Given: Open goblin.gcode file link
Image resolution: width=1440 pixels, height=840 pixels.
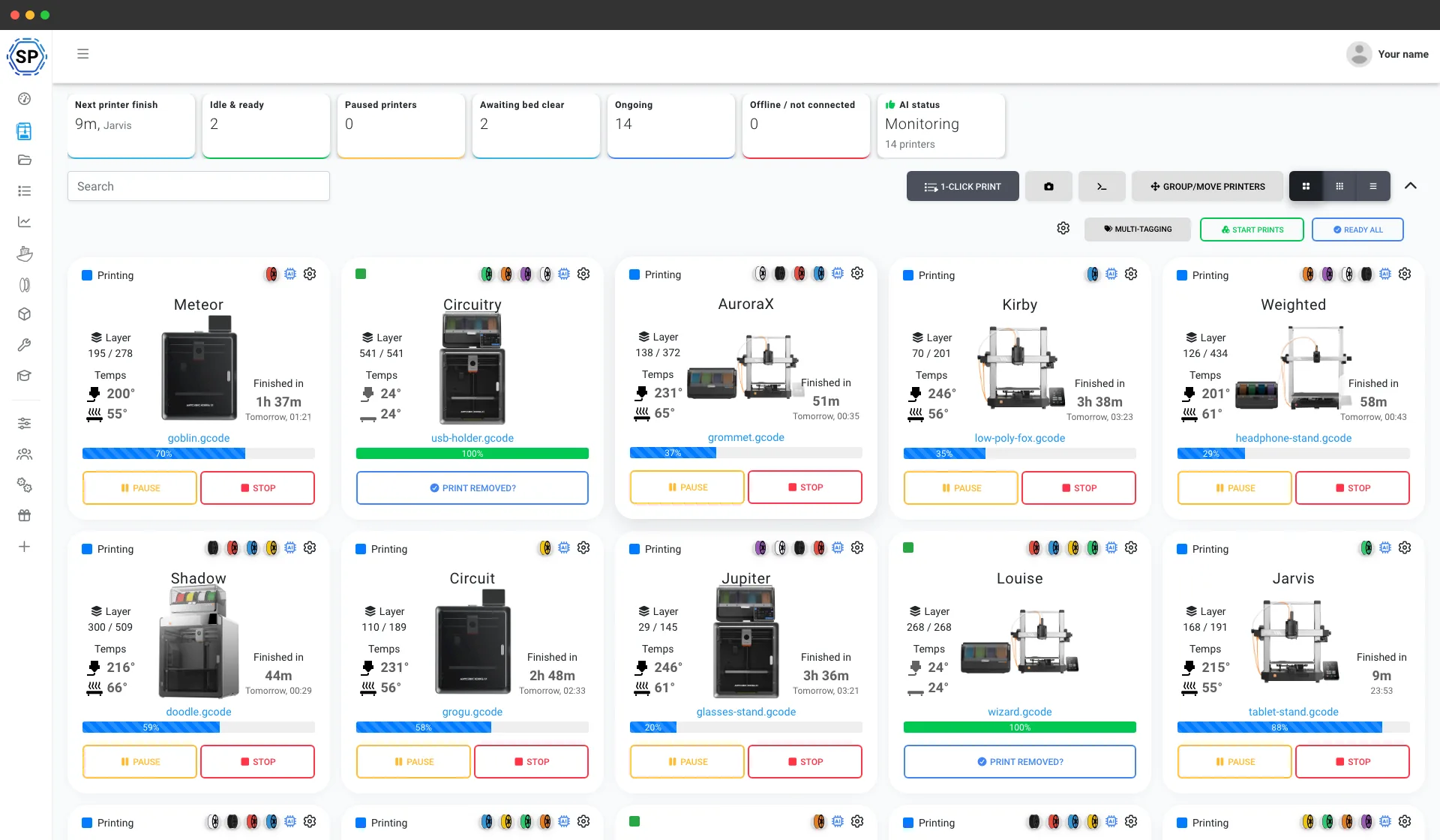Looking at the screenshot, I should 199,438.
